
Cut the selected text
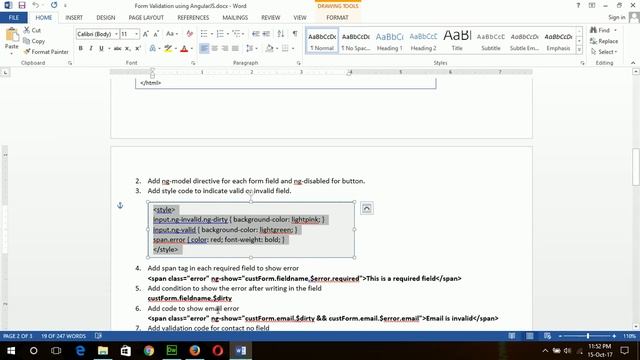(x=32, y=30)
